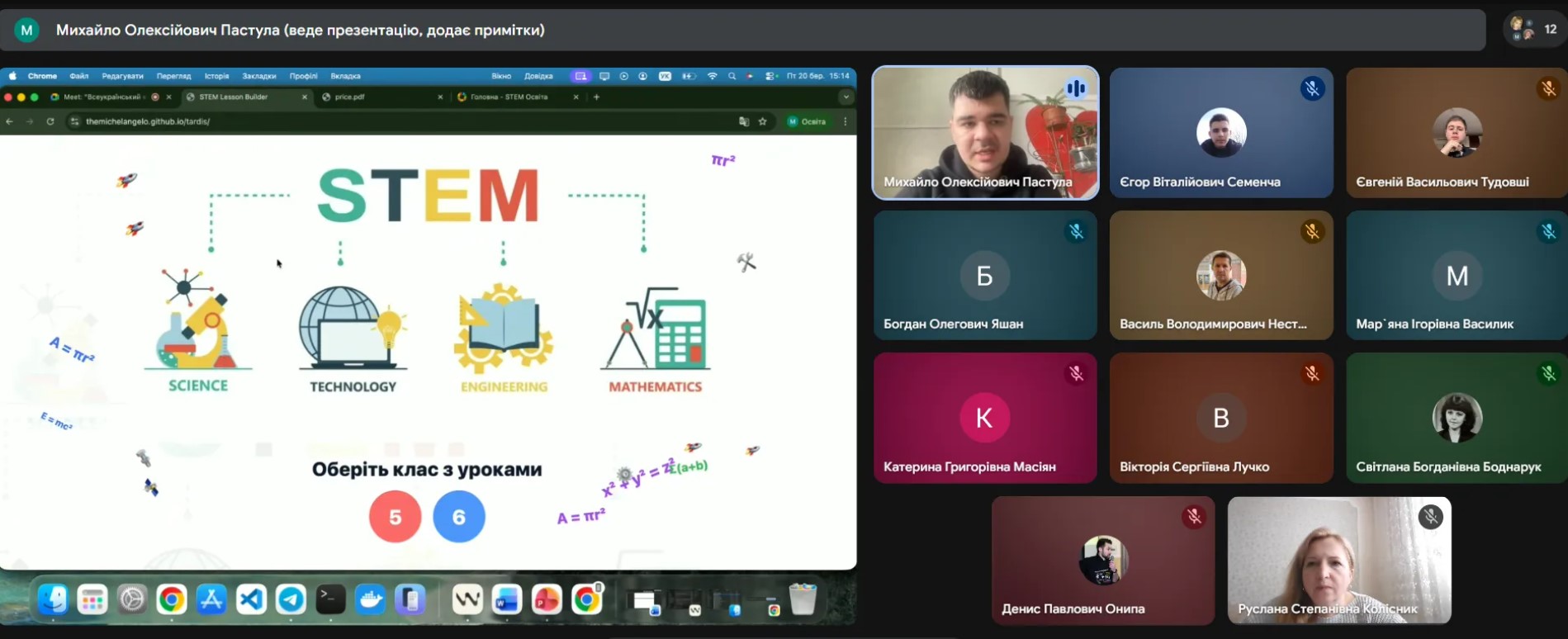Click the Technology laptop globe illustration
This screenshot has height=639, width=1568.
353,327
